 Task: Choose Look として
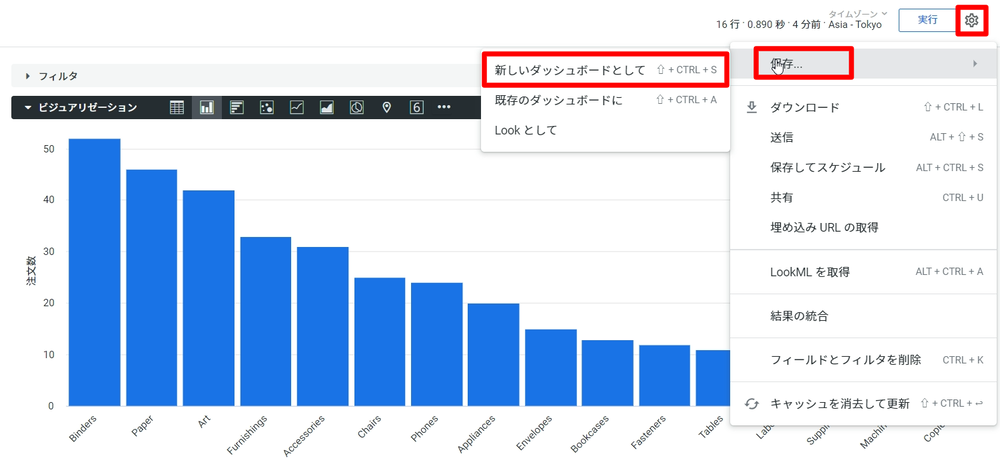coord(605,130)
